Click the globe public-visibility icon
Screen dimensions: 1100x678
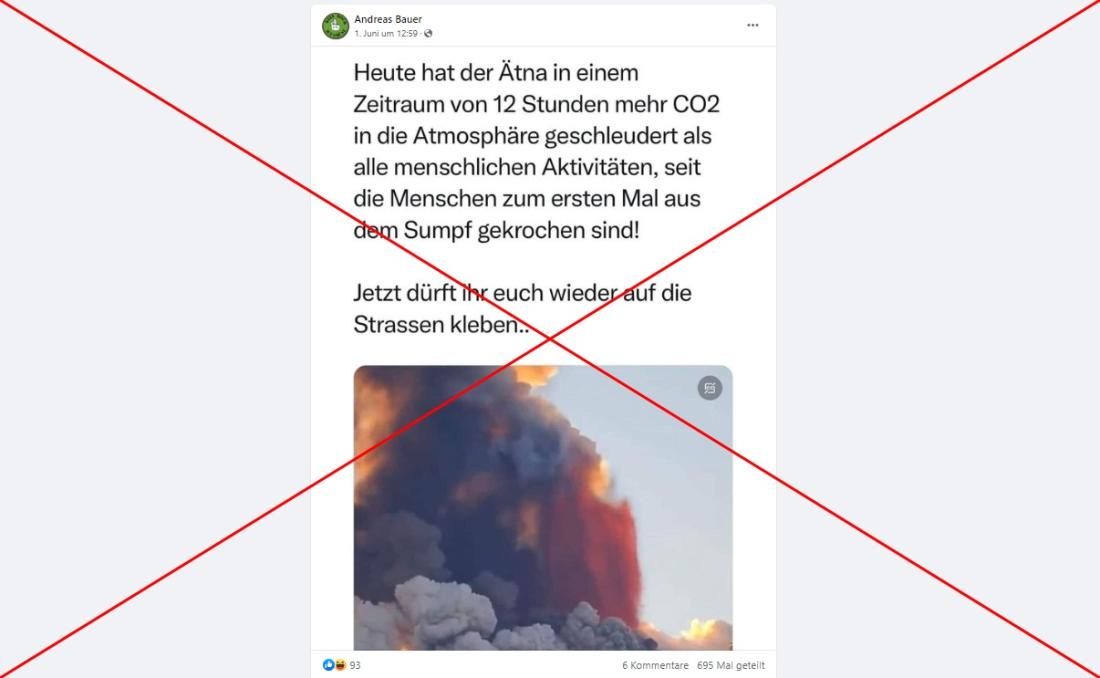click(428, 34)
